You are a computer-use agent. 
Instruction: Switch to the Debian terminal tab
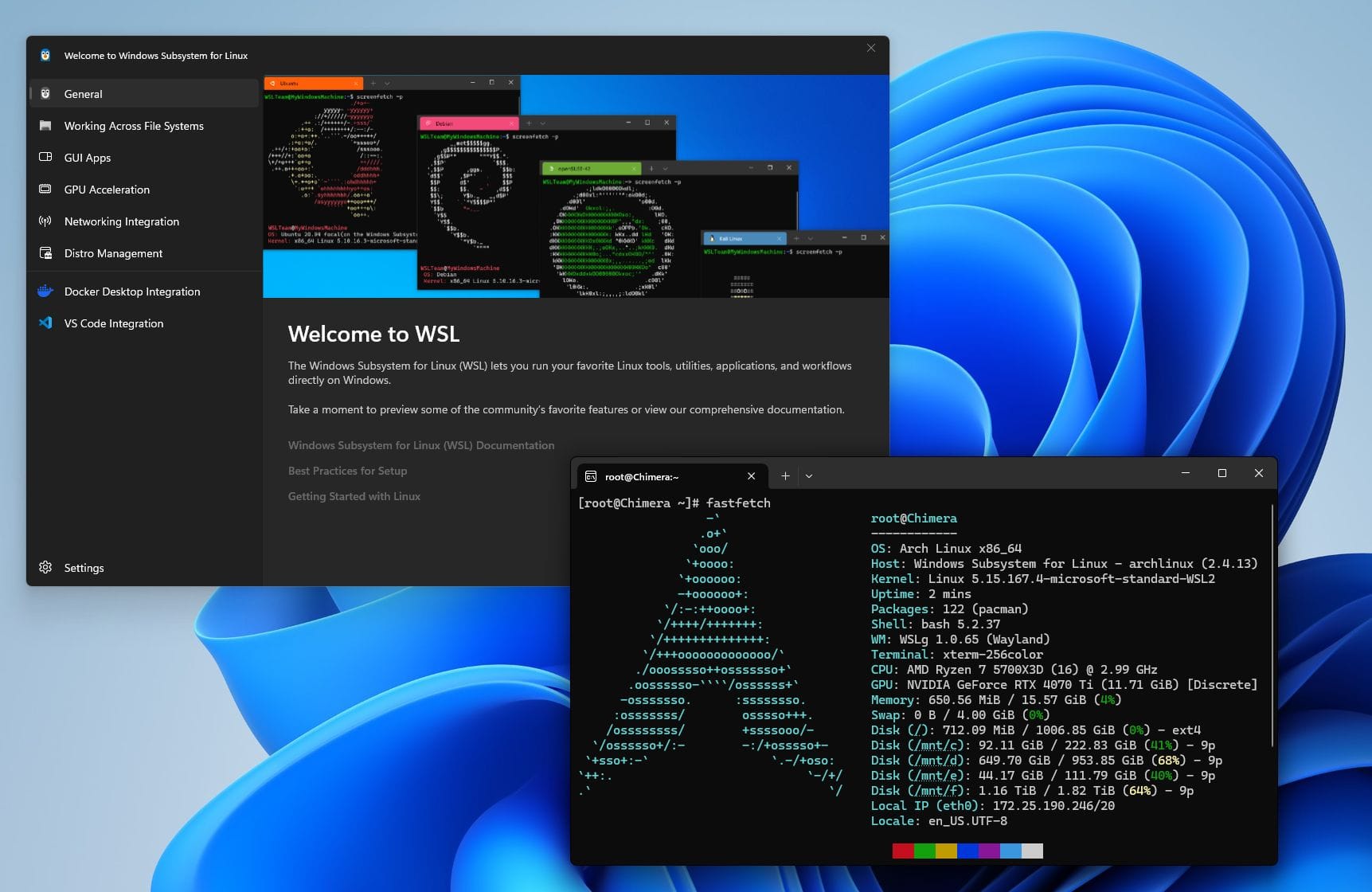[x=444, y=123]
